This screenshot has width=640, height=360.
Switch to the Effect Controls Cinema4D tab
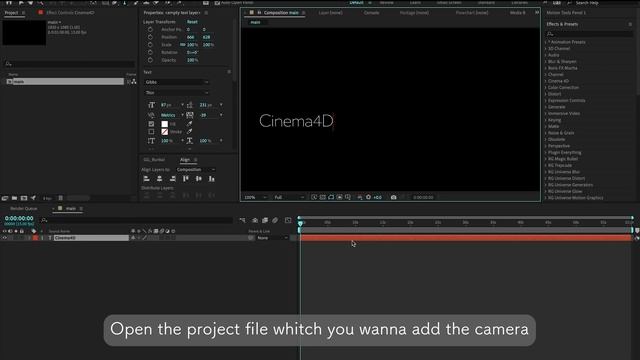pos(70,13)
